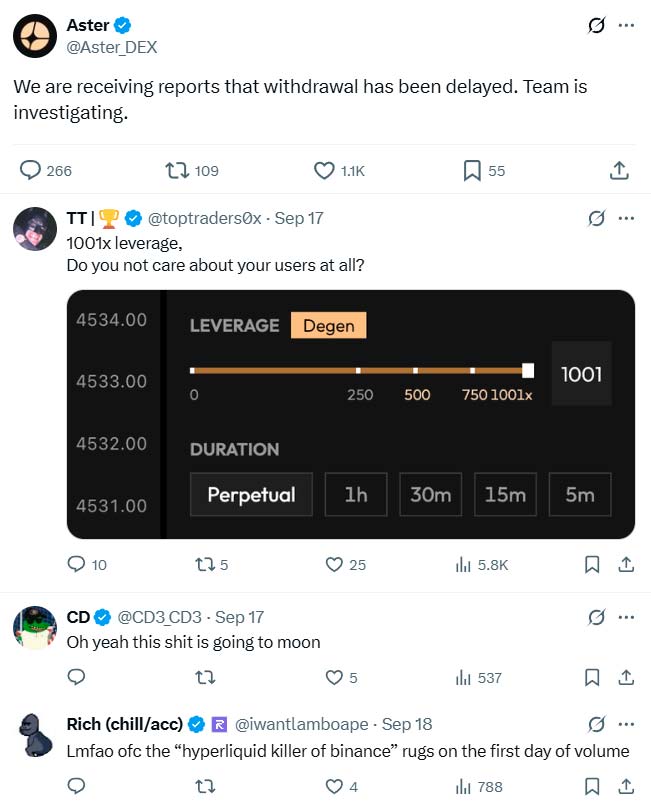This screenshot has width=651, height=811.
Task: Open the @toptraders0x profile link
Action: 205,218
